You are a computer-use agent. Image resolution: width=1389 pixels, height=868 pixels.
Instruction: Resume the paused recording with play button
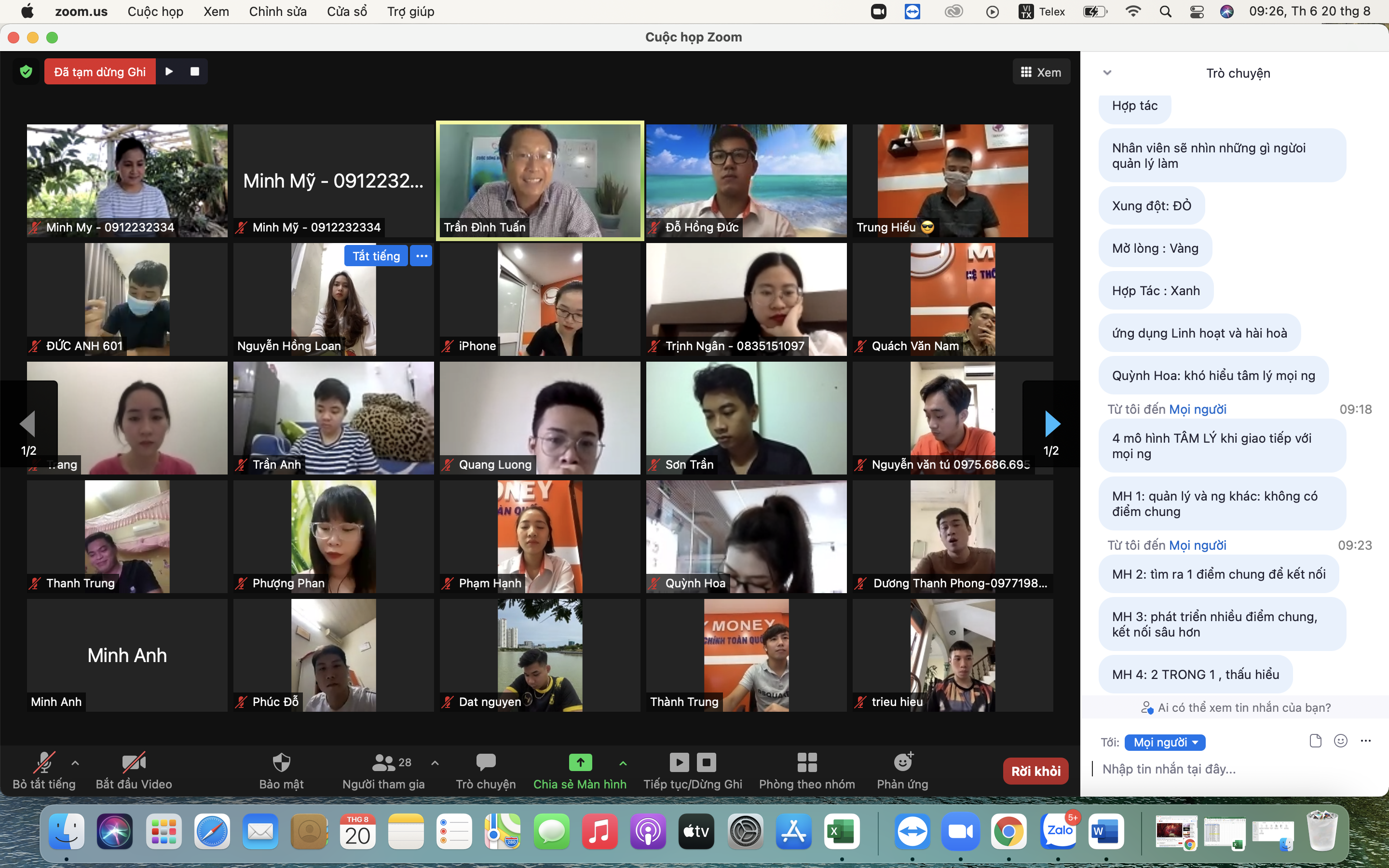(x=169, y=72)
